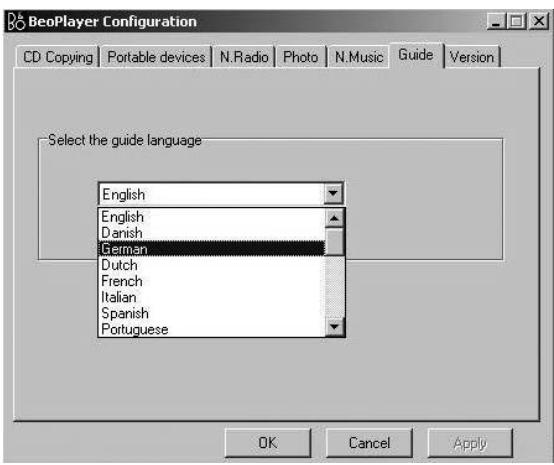Open the CD Copying tab
The height and width of the screenshot is (465, 554).
58,57
